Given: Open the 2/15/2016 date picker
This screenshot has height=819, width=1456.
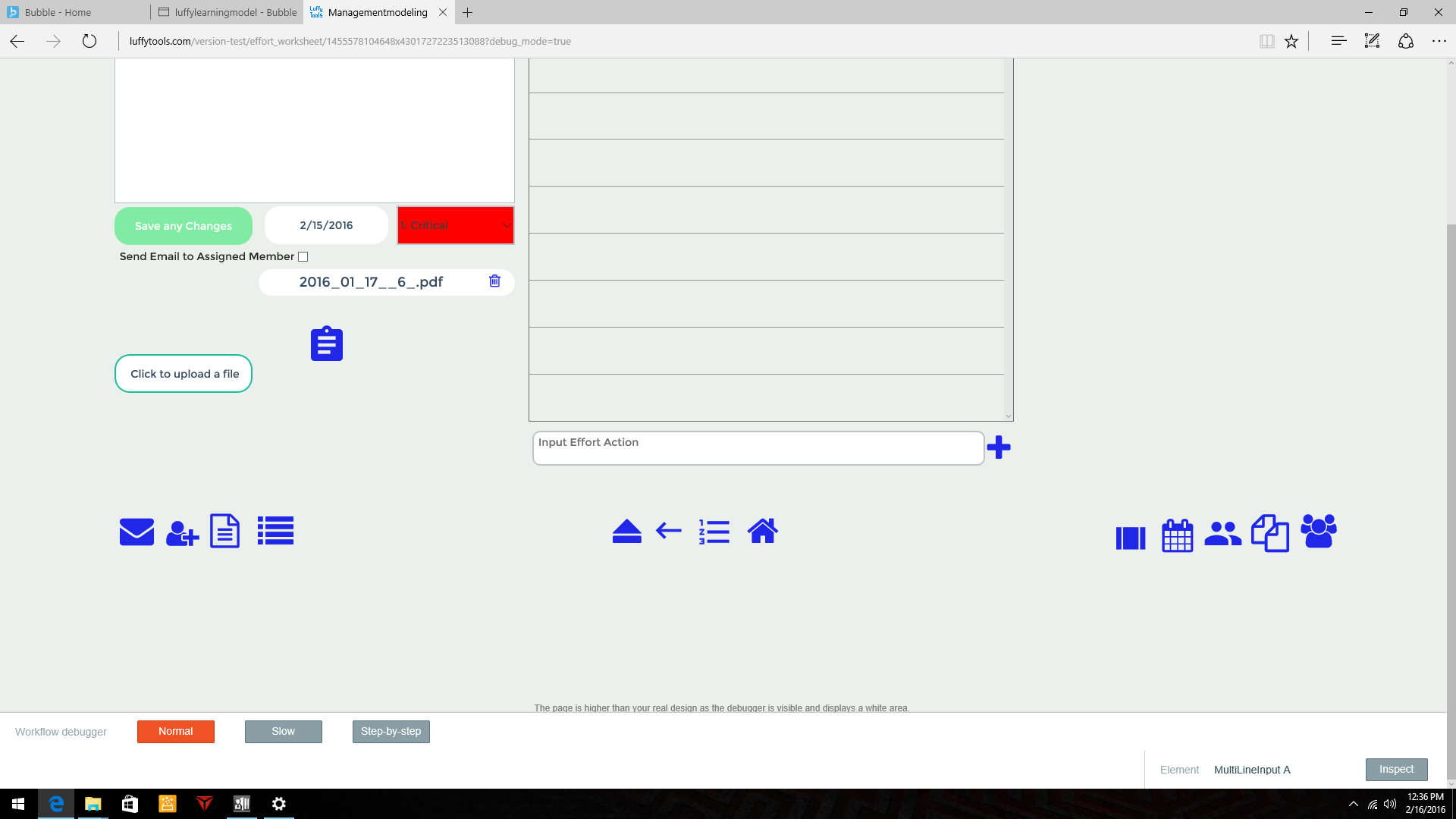Looking at the screenshot, I should (326, 225).
